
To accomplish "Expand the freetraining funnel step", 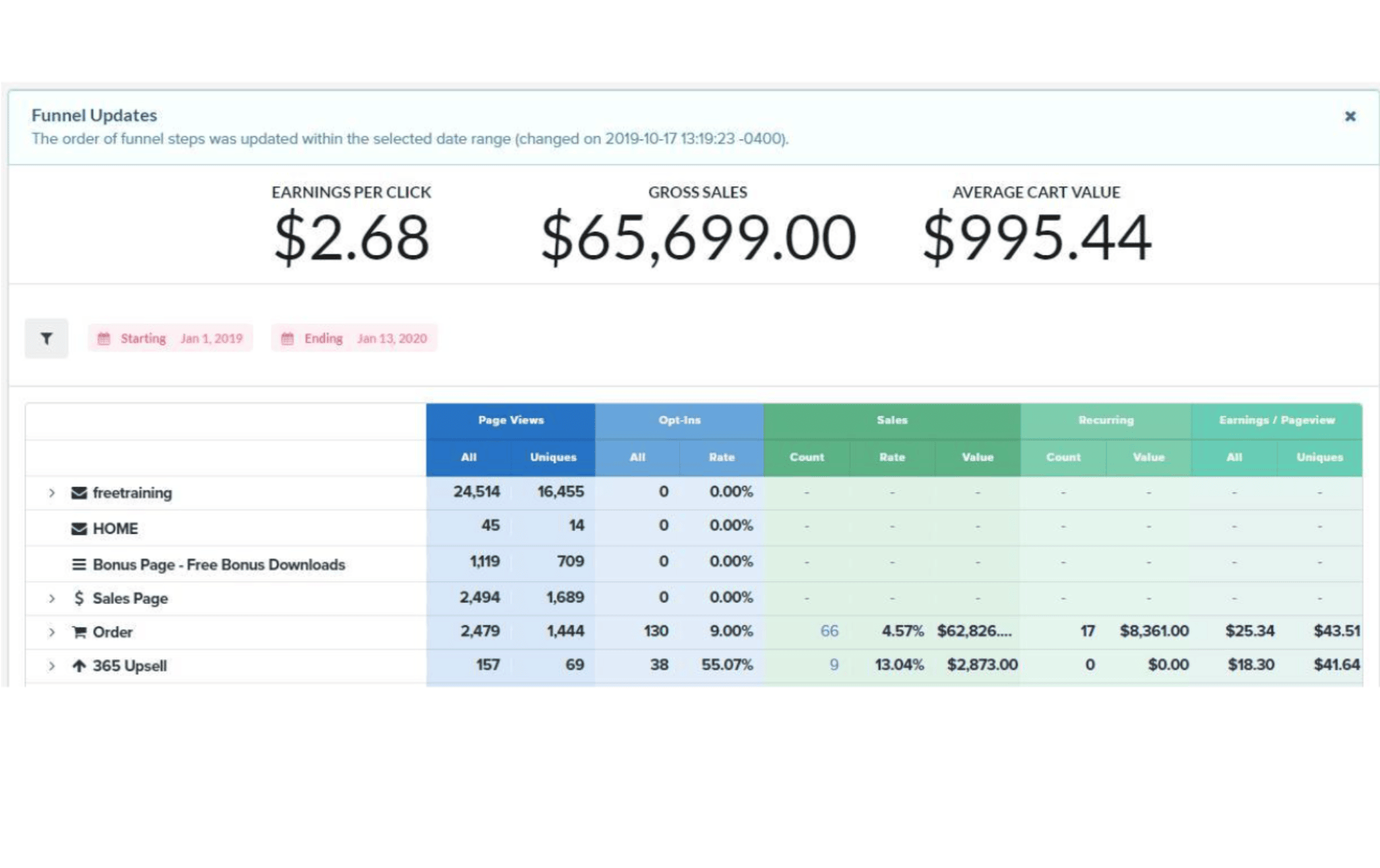I will (x=52, y=493).
